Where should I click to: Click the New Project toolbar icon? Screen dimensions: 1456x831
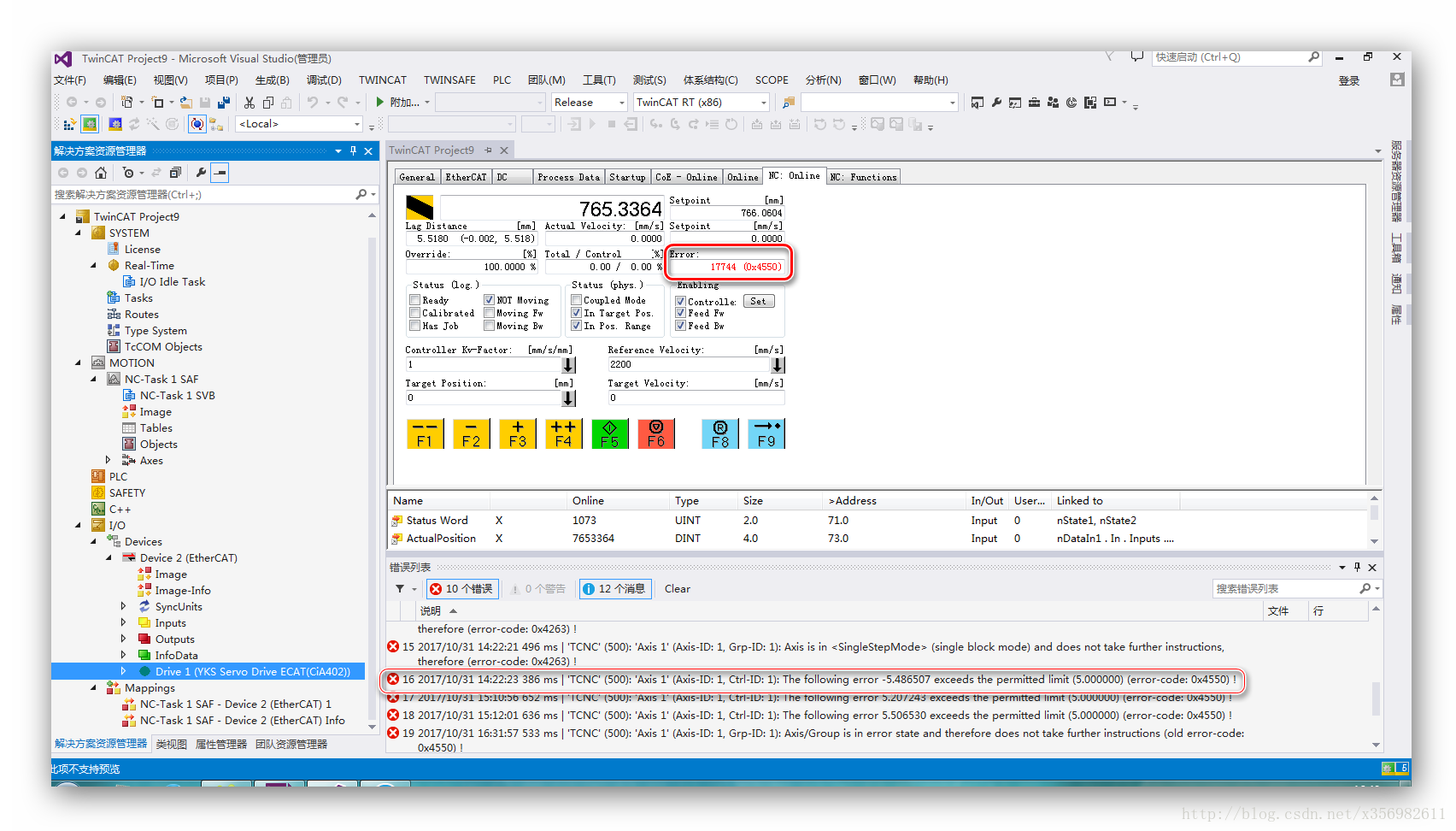(x=126, y=102)
